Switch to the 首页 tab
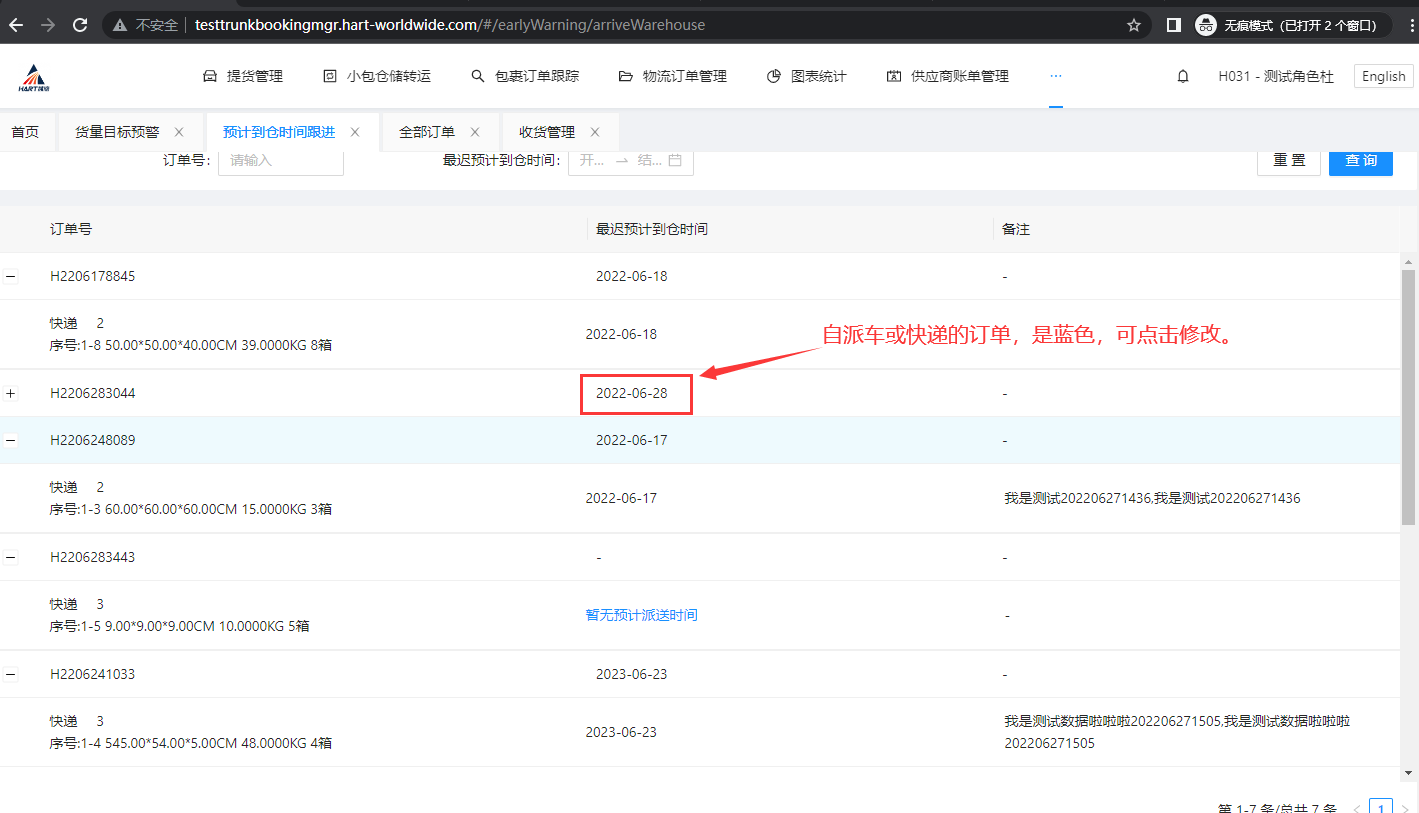 click(x=25, y=132)
